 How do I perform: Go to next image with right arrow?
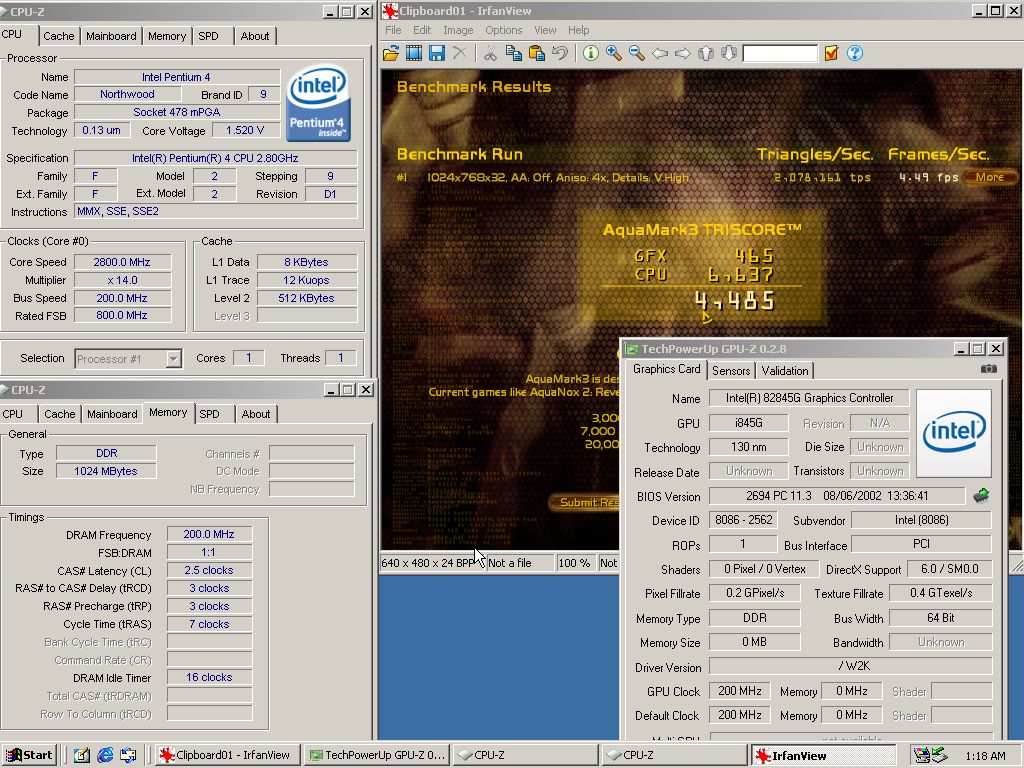pos(682,54)
